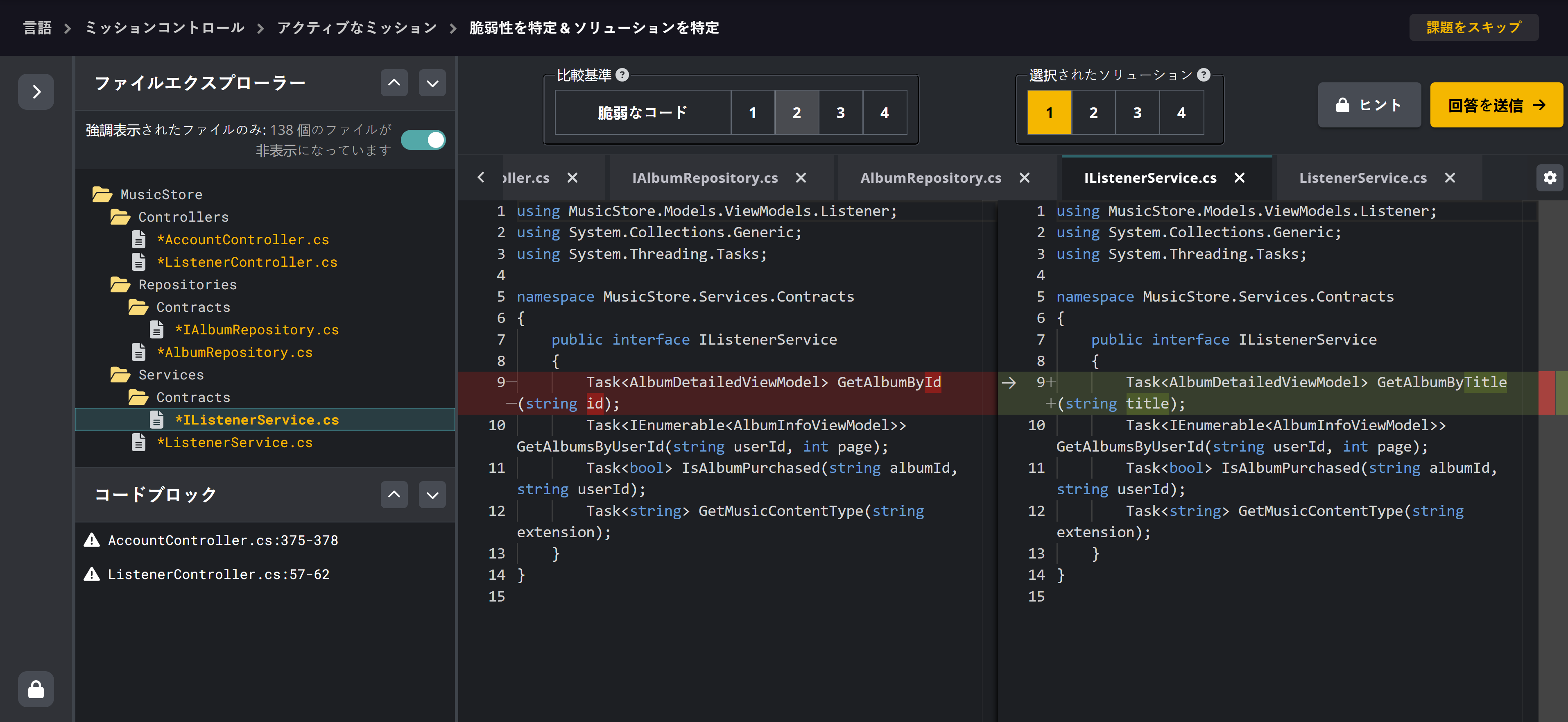
Task: Toggle the highlighted-files-only switch
Action: point(423,140)
